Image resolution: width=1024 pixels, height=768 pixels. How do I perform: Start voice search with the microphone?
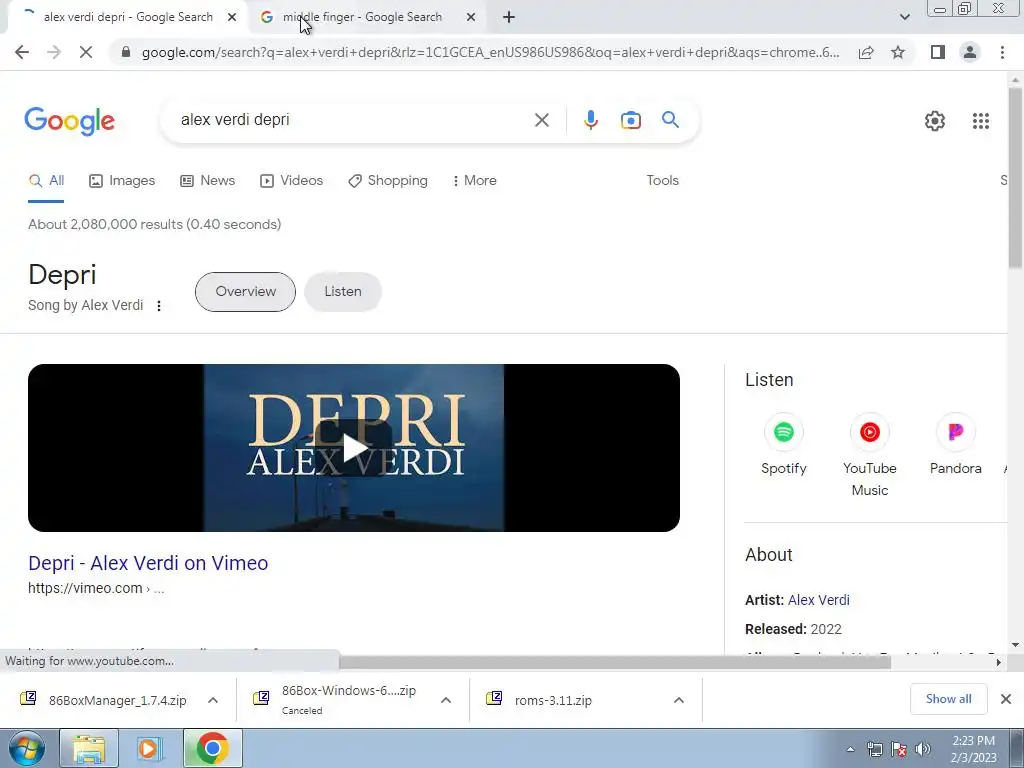[590, 120]
